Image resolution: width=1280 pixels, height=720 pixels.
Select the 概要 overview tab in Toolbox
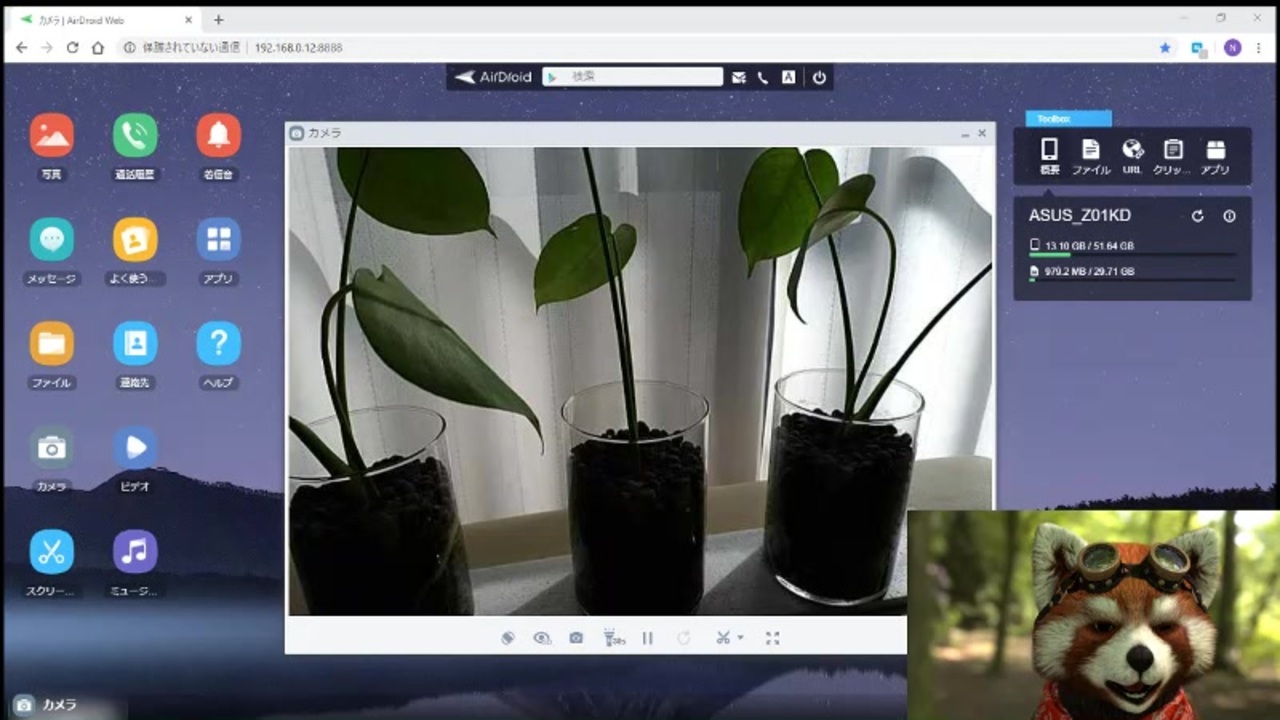(1049, 157)
